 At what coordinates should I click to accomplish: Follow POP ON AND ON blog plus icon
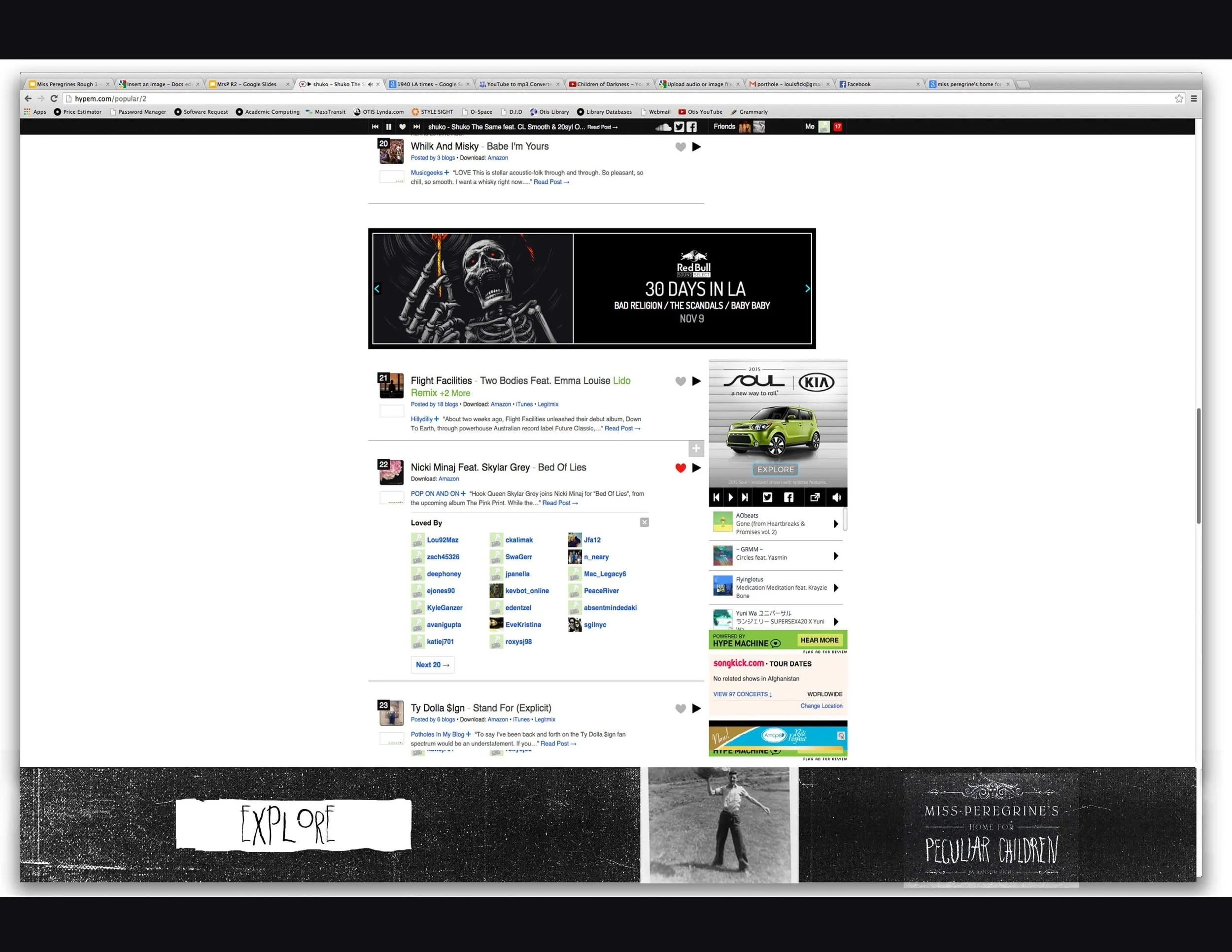pyautogui.click(x=463, y=493)
